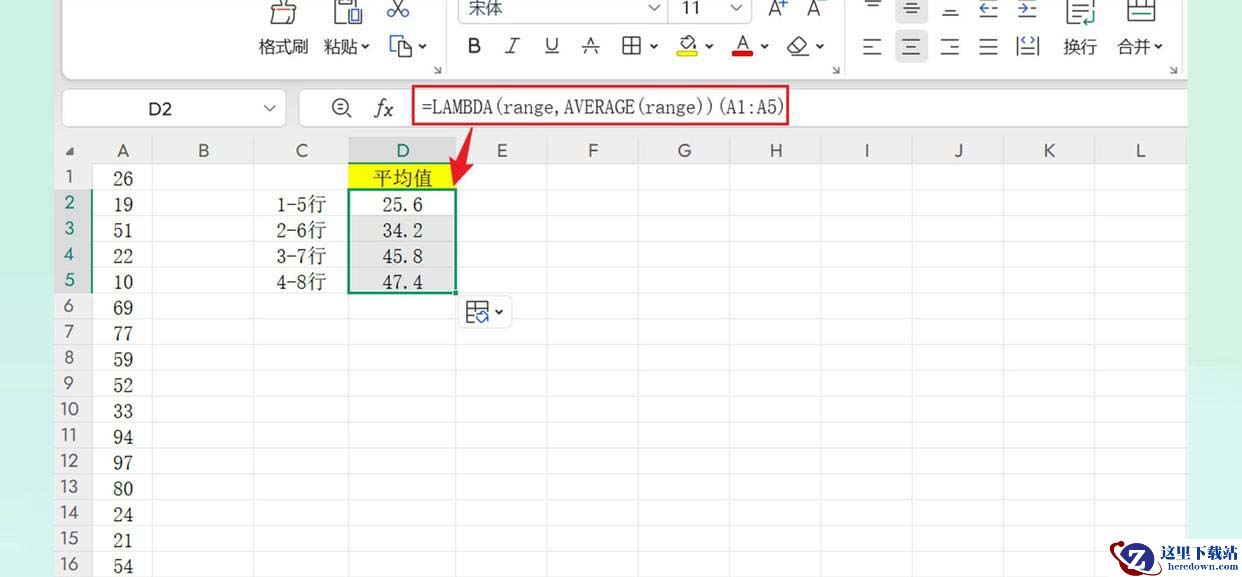Expand the fill color dropdown arrow

coord(709,46)
